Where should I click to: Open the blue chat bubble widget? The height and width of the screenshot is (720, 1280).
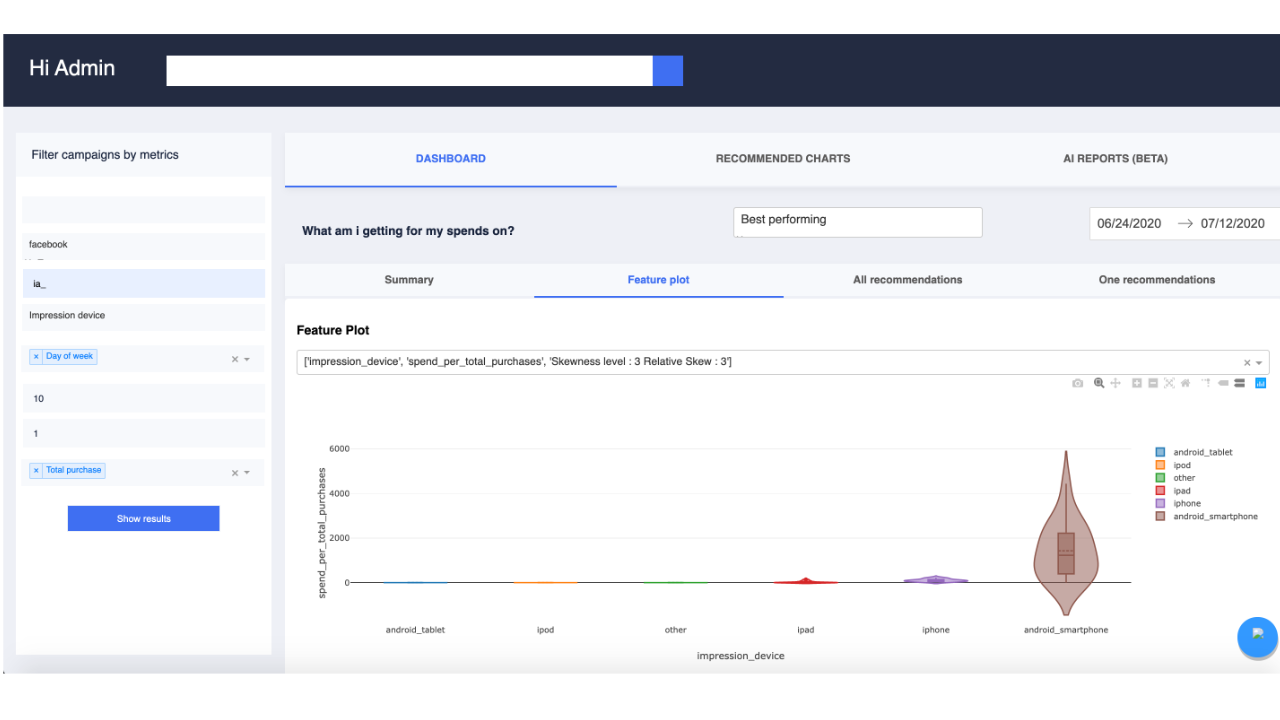click(x=1257, y=637)
